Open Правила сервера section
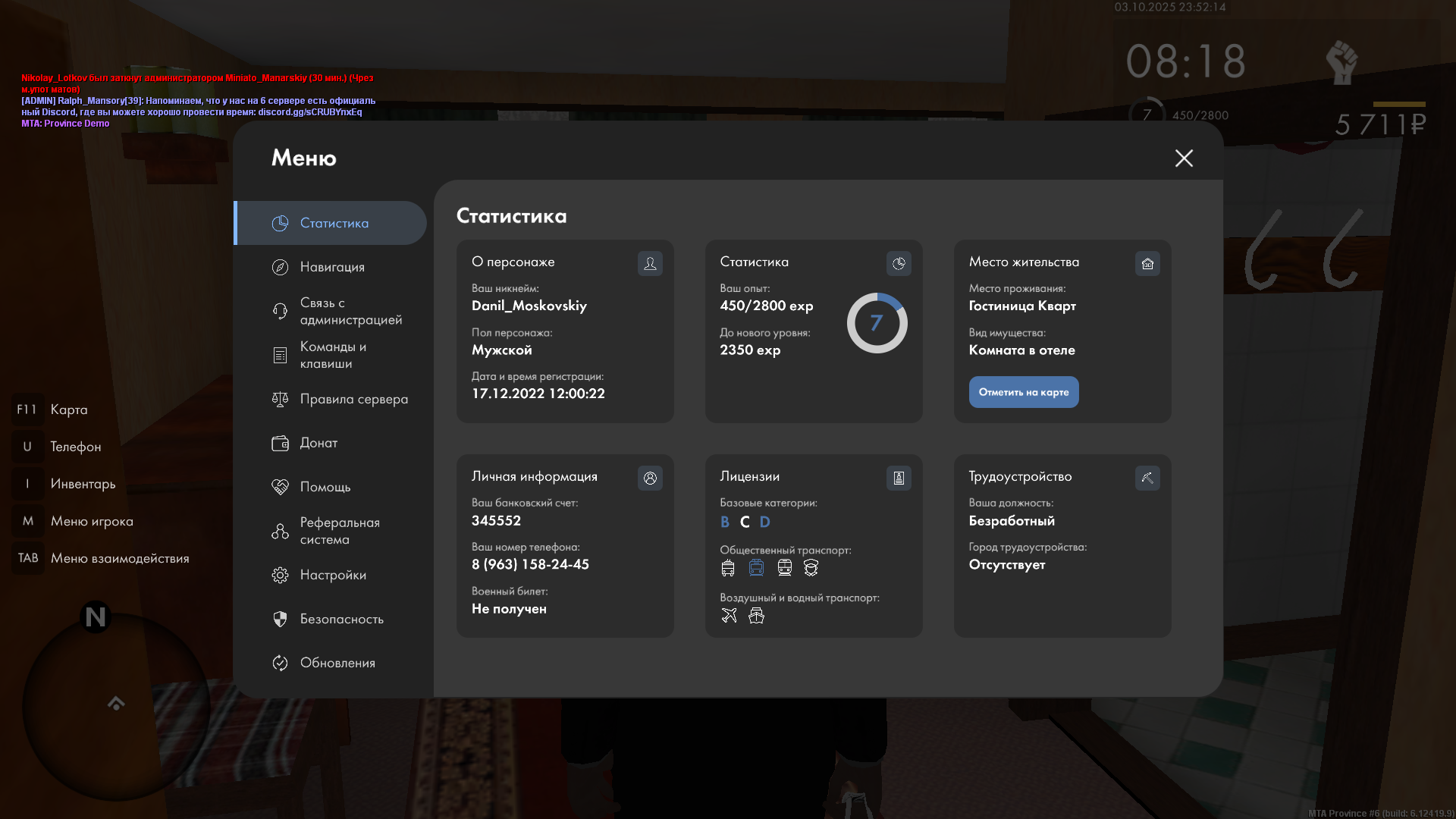 353,399
